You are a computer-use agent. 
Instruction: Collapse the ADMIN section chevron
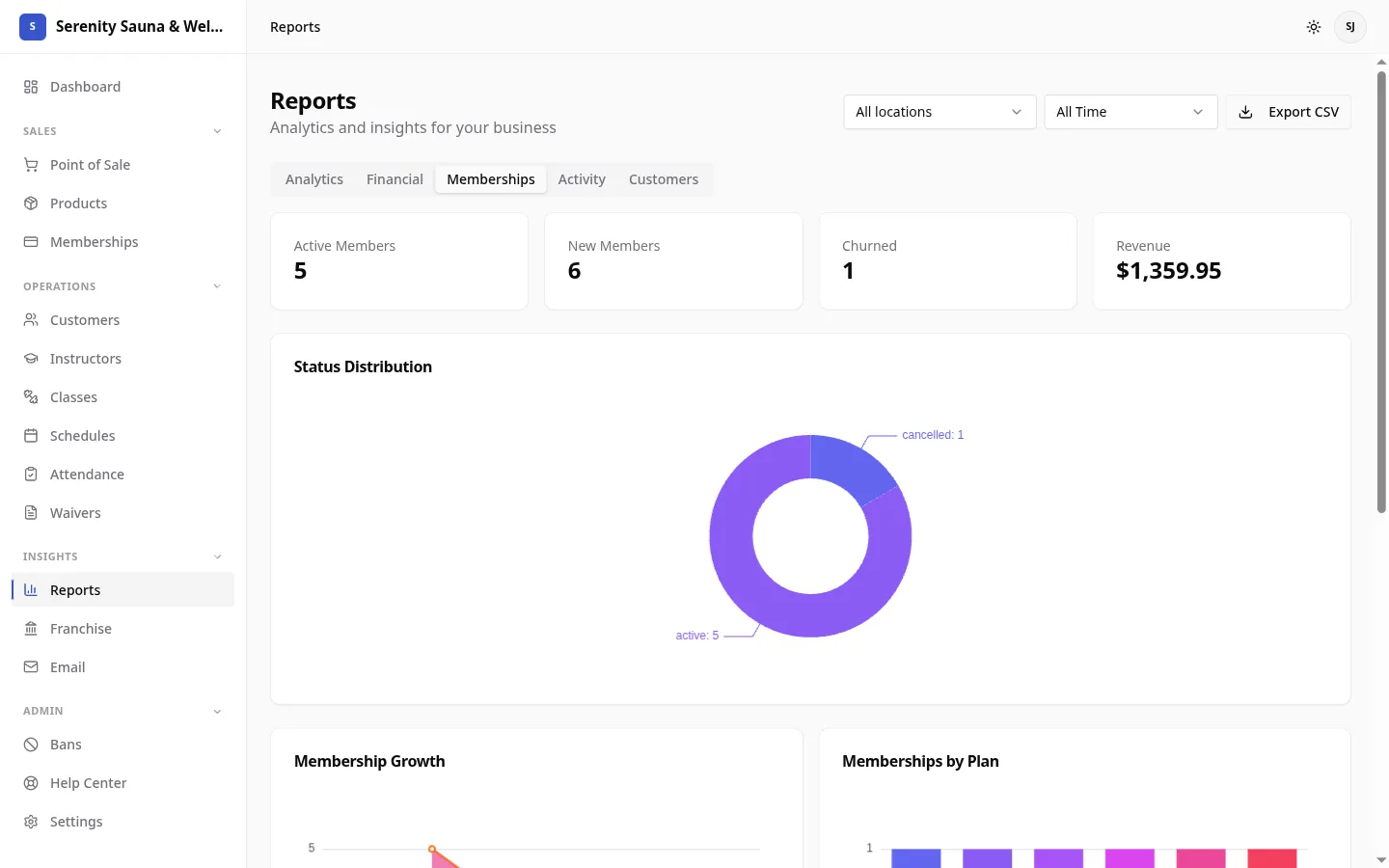coord(217,712)
